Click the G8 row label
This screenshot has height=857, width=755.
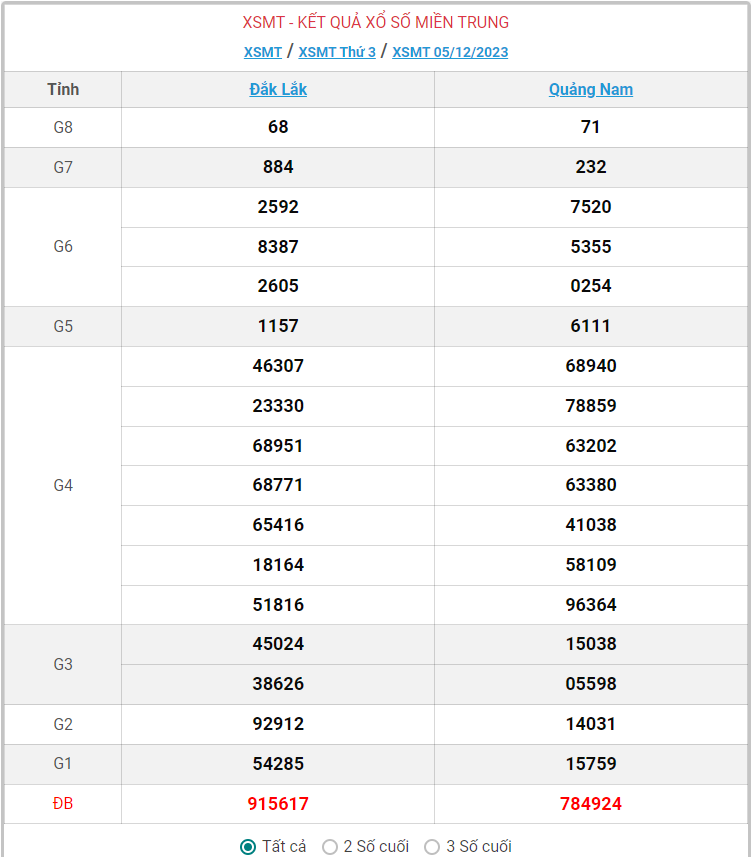coord(63,127)
